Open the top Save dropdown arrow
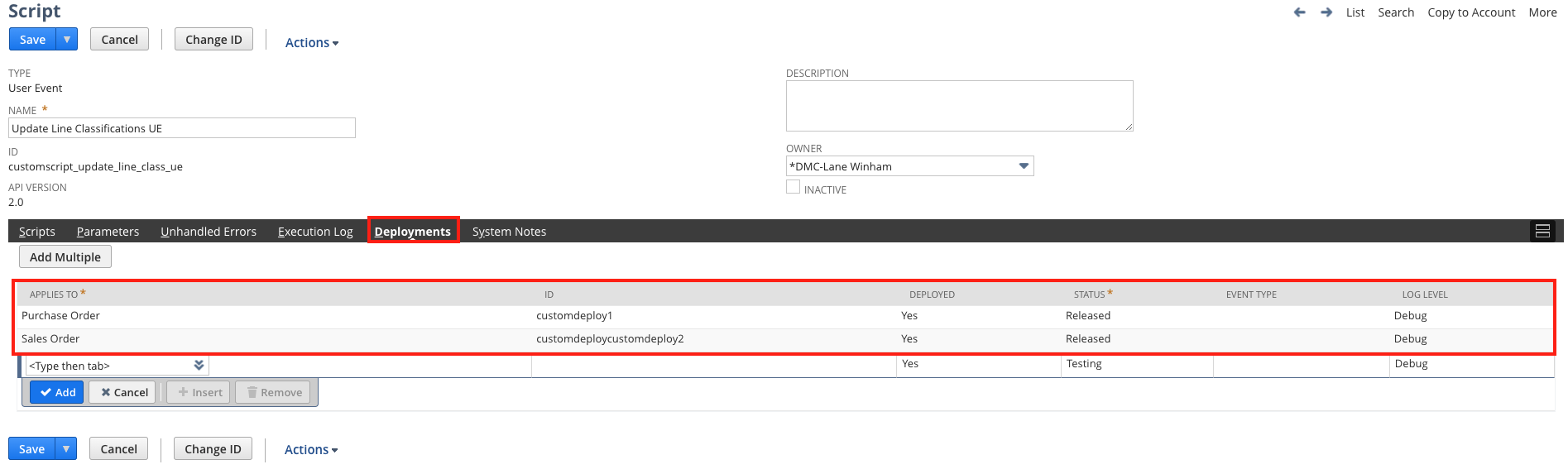The width and height of the screenshot is (1568, 474). tap(67, 40)
